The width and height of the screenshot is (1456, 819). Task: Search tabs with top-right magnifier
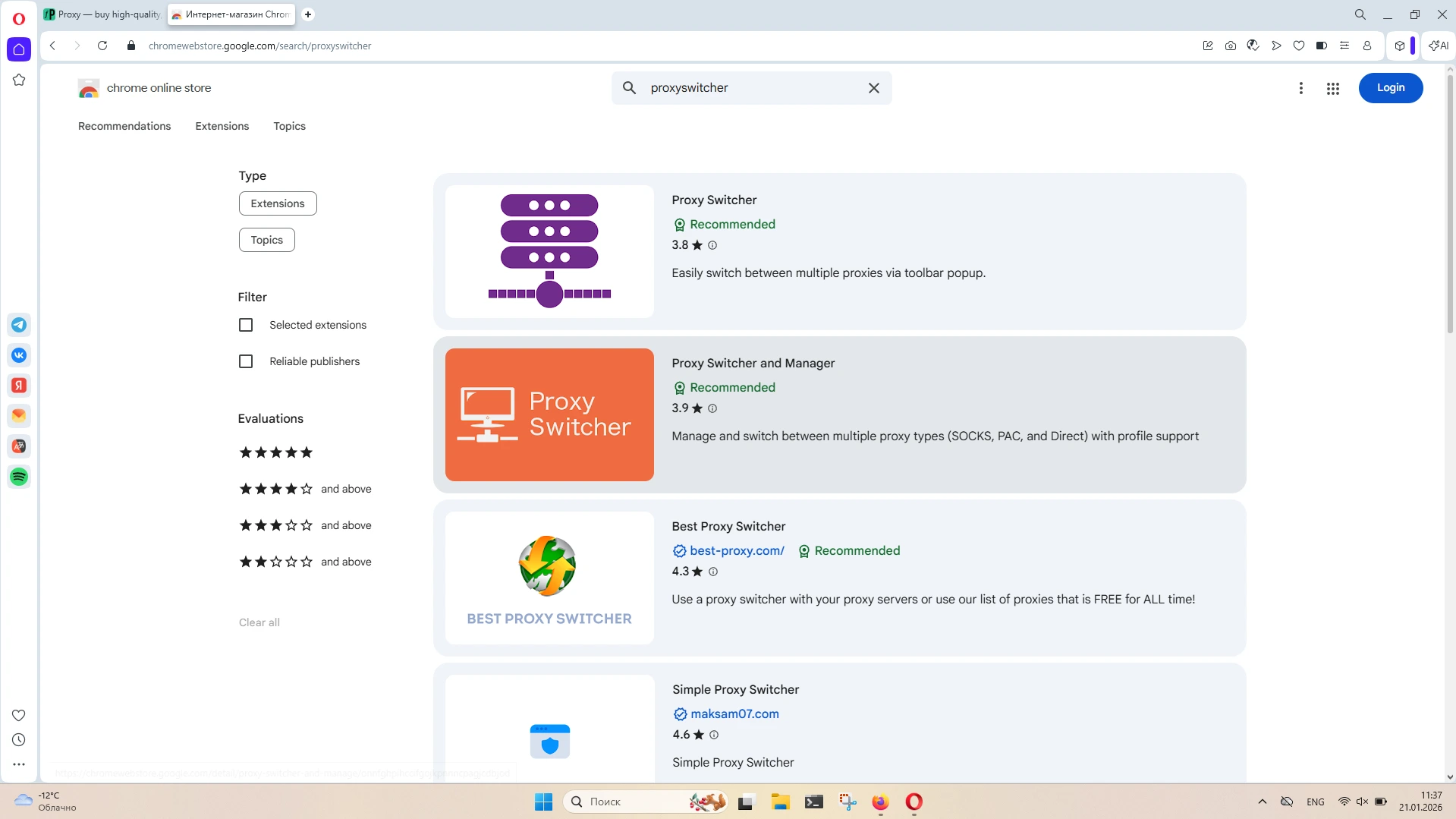coord(1360,14)
